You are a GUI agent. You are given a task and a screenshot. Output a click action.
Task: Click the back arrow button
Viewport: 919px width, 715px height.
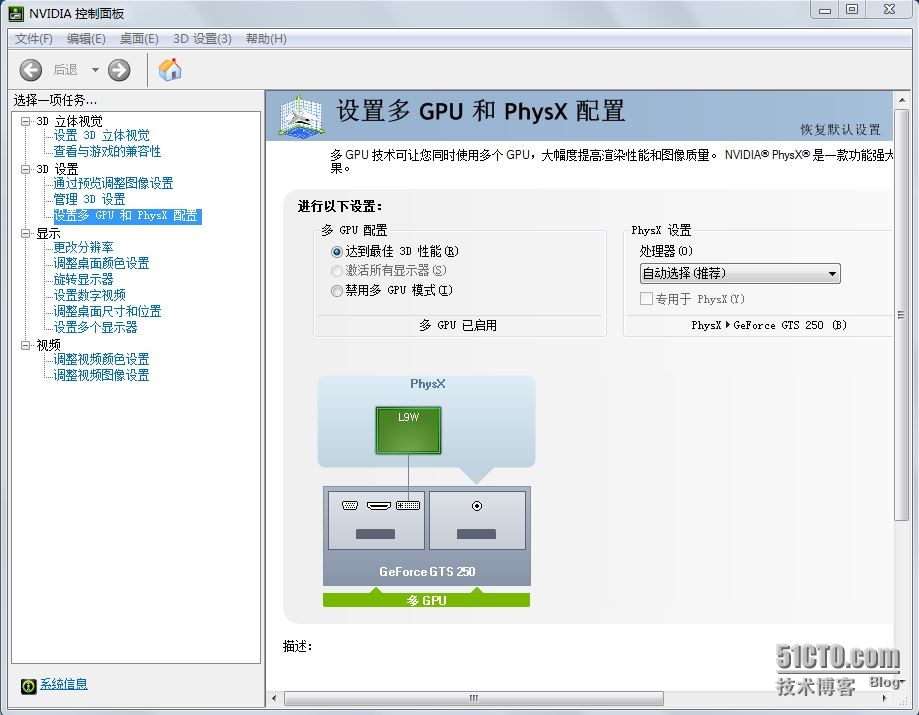30,70
